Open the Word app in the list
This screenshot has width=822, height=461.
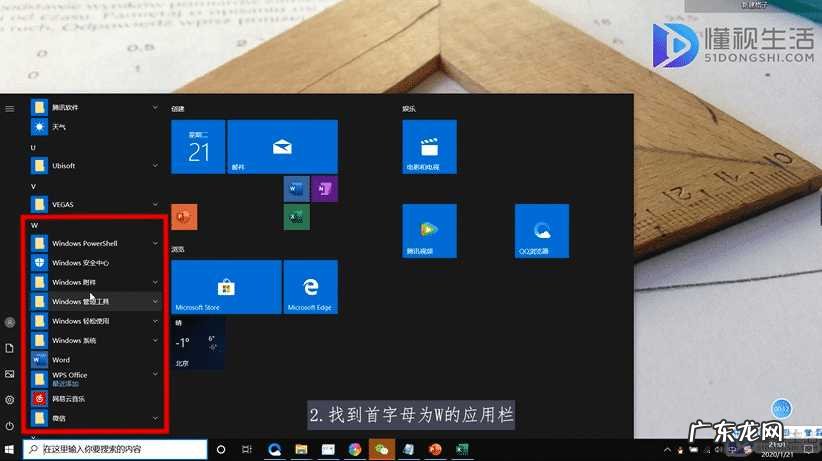pyautogui.click(x=60, y=360)
